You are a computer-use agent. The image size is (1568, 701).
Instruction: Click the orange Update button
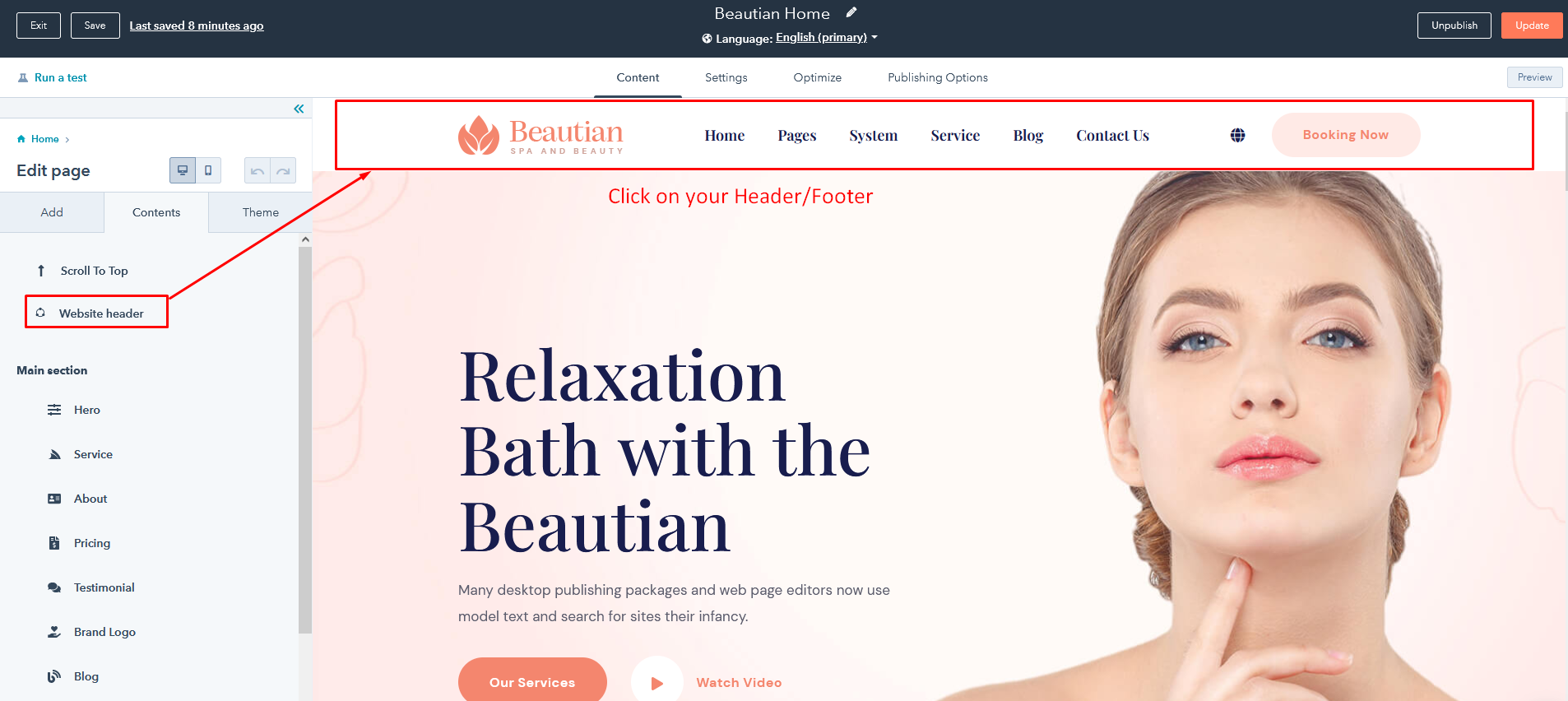point(1532,26)
